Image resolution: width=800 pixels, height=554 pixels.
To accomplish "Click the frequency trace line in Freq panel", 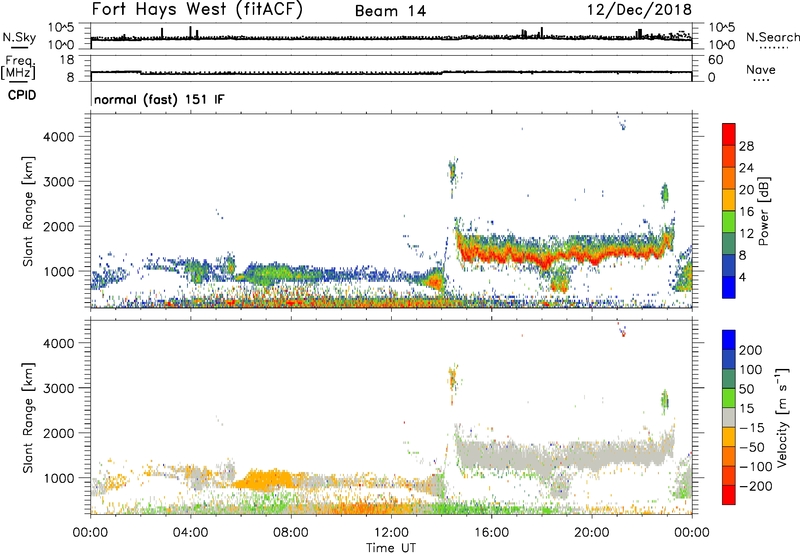I will [391, 72].
